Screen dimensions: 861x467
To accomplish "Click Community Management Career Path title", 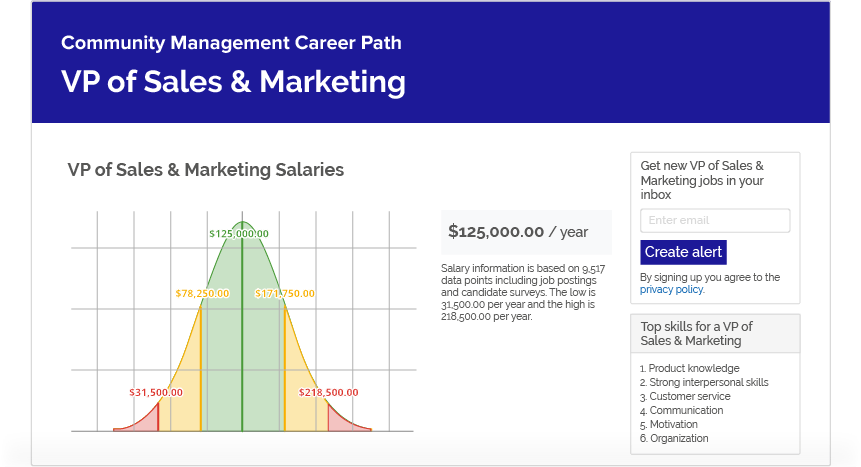I will pos(231,43).
